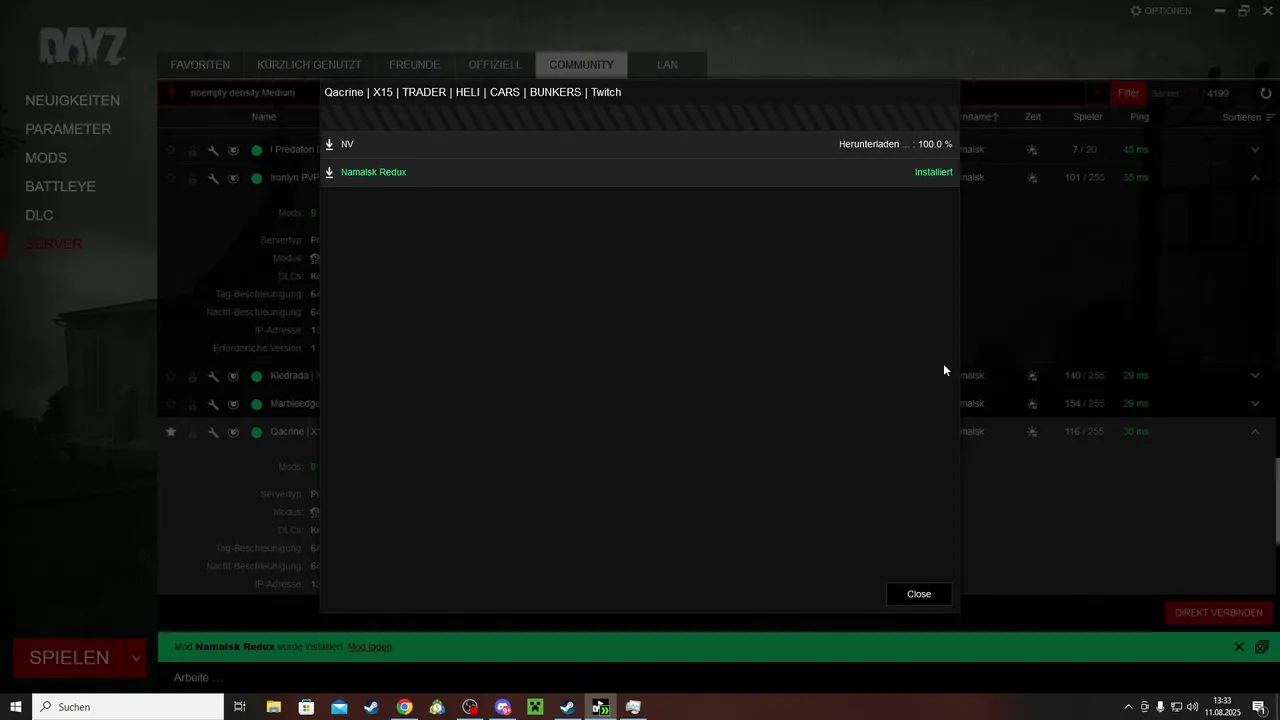Toggle favorite star for Ironlyn PVP server
Image resolution: width=1280 pixels, height=720 pixels.
pyautogui.click(x=171, y=178)
